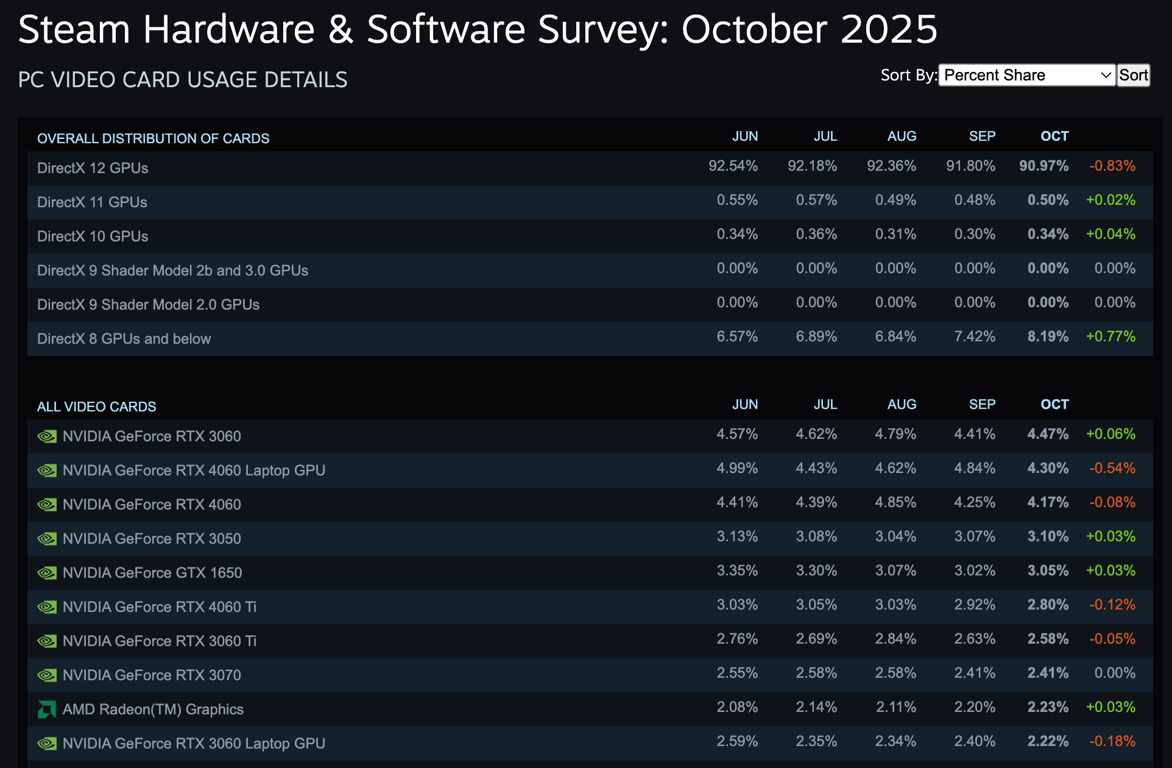Click the NVIDIA logo beside GeForce RTX 3050
Image resolution: width=1172 pixels, height=768 pixels.
point(46,538)
